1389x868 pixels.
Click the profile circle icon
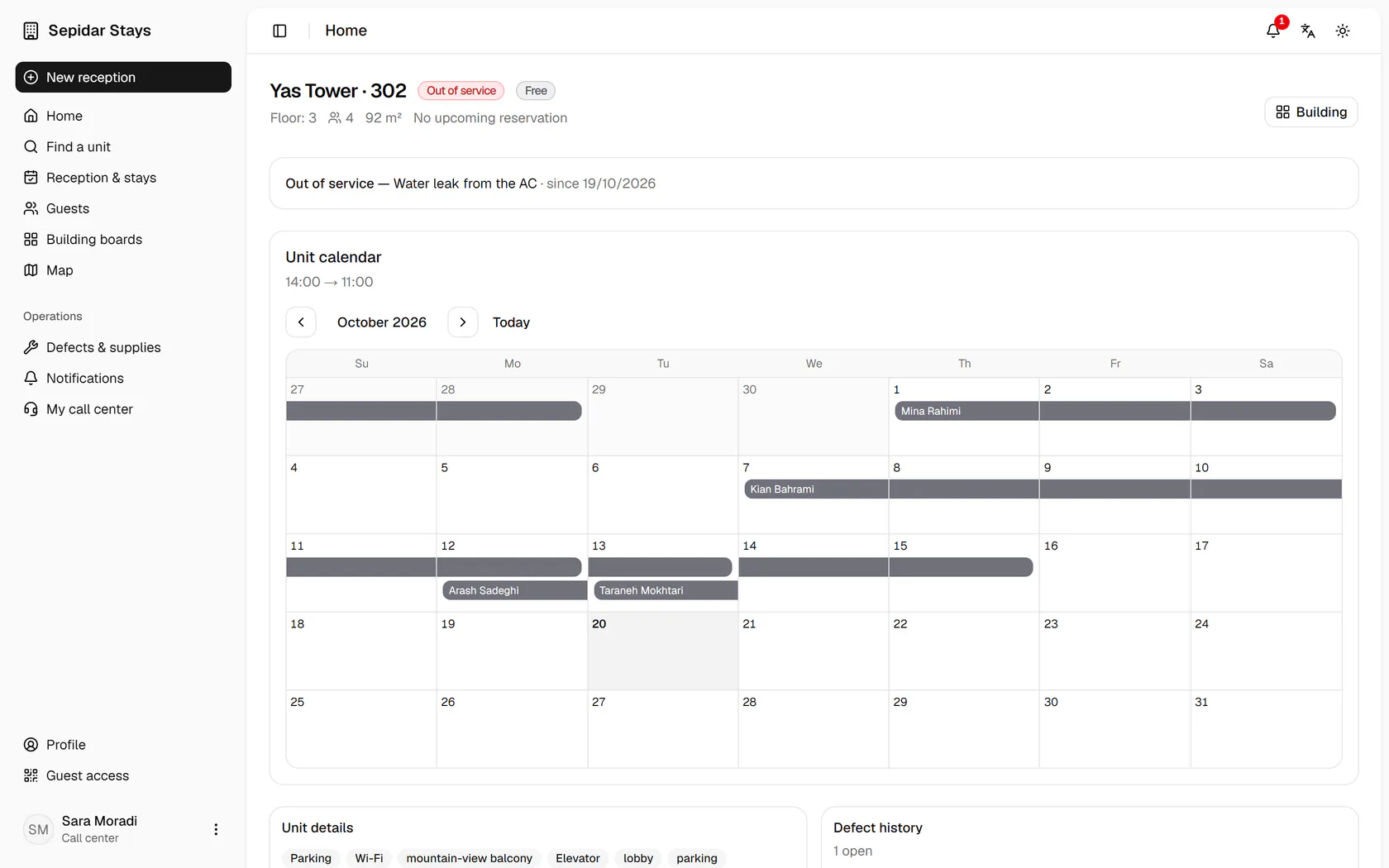click(31, 745)
